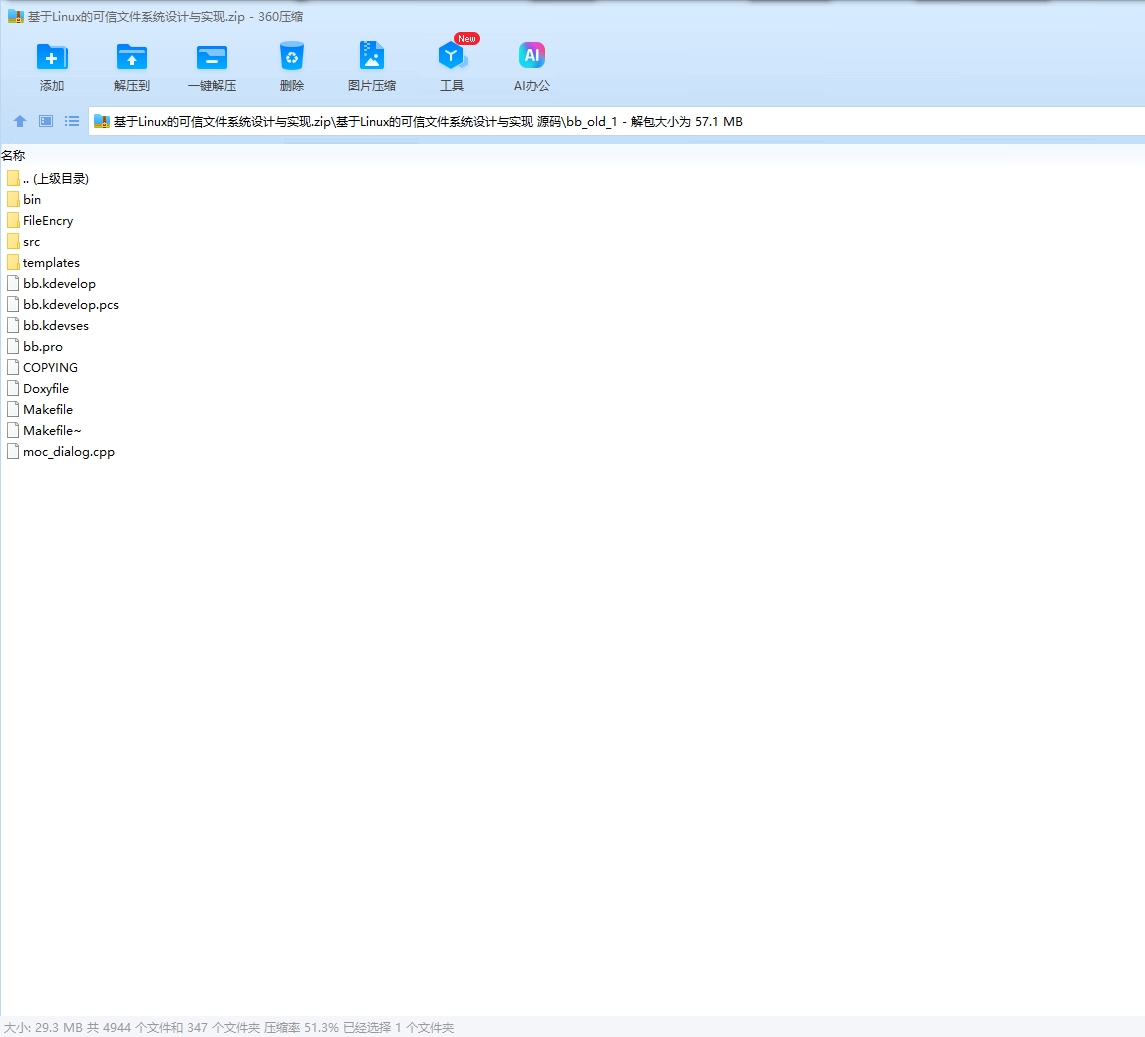Select the templates folder
This screenshot has height=1037, width=1145.
tap(51, 263)
